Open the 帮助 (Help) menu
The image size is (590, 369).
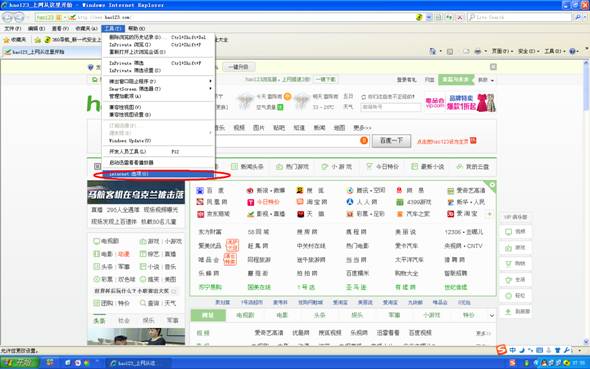(x=136, y=29)
